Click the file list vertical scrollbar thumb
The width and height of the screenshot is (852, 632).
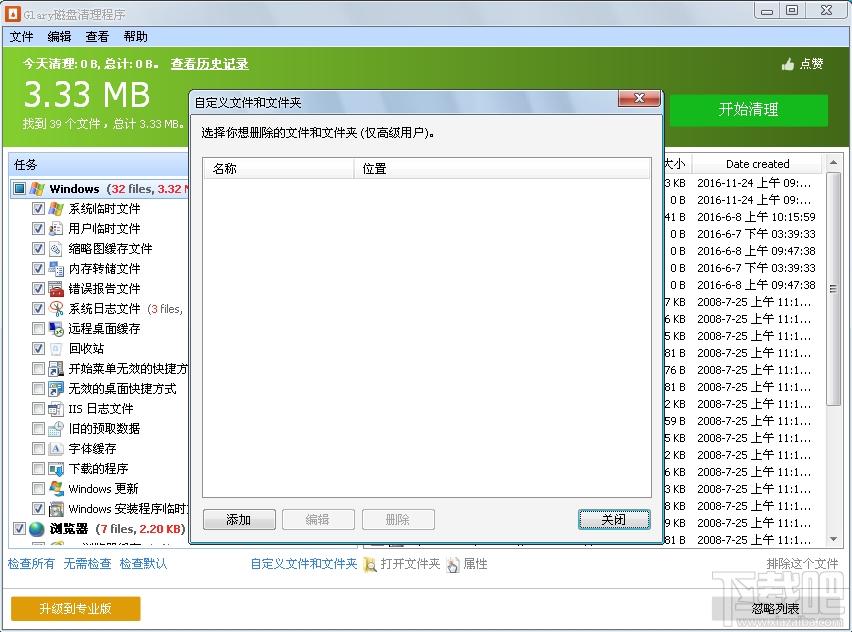click(833, 289)
